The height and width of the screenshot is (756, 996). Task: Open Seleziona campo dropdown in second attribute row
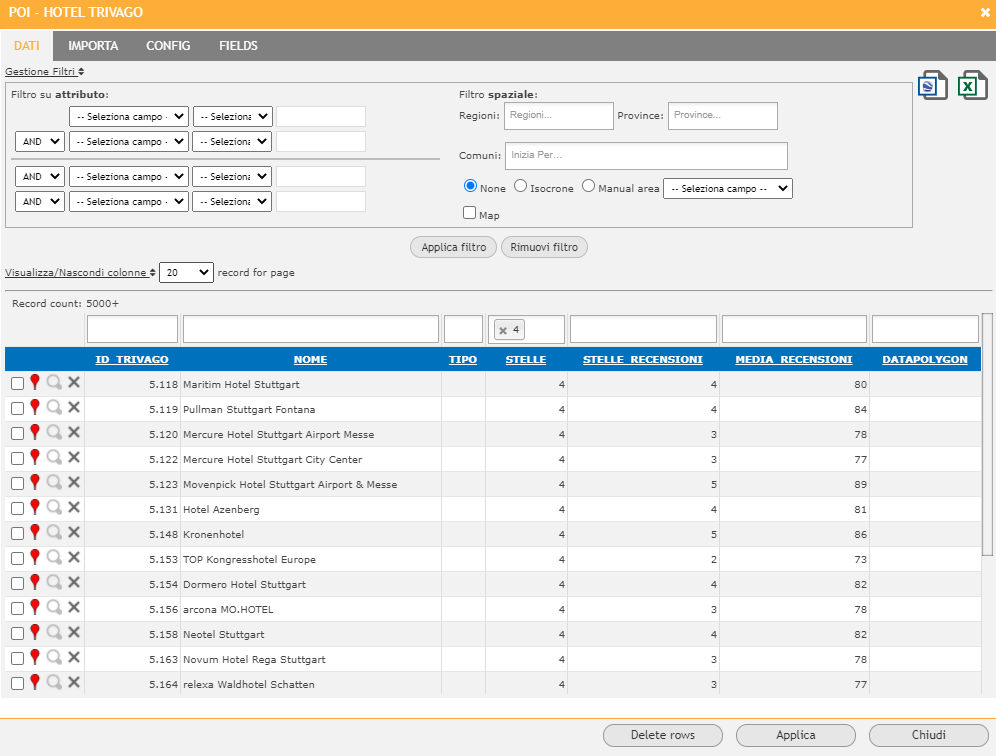[129, 141]
